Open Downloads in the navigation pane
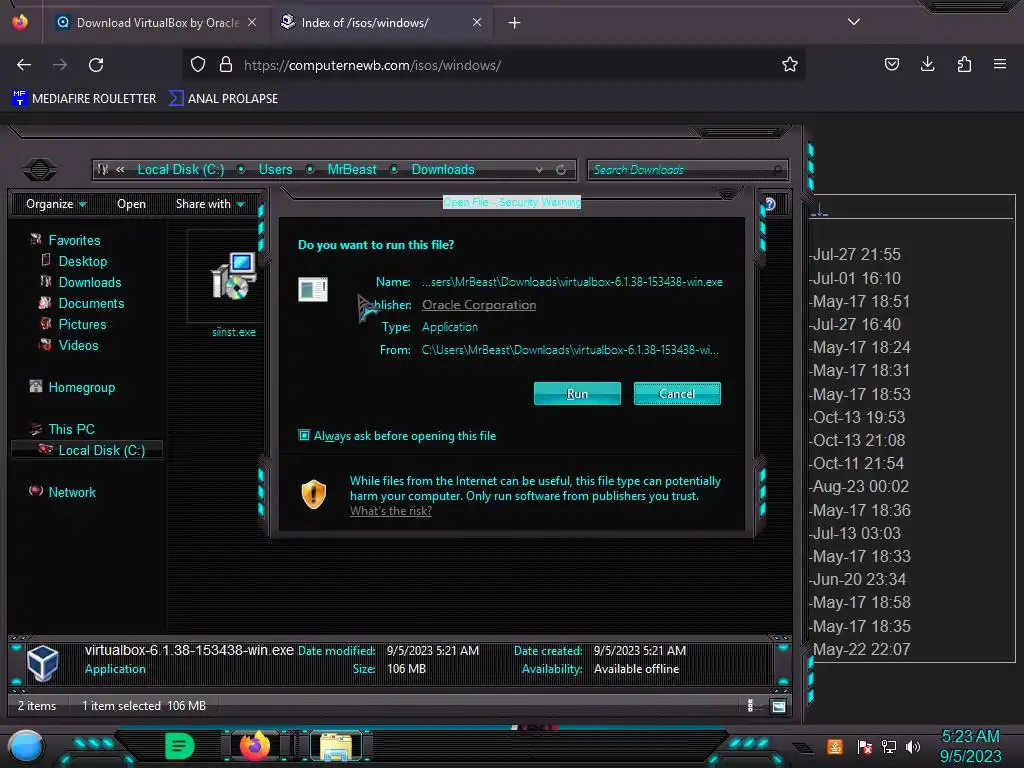Image resolution: width=1024 pixels, height=768 pixels. 90,282
